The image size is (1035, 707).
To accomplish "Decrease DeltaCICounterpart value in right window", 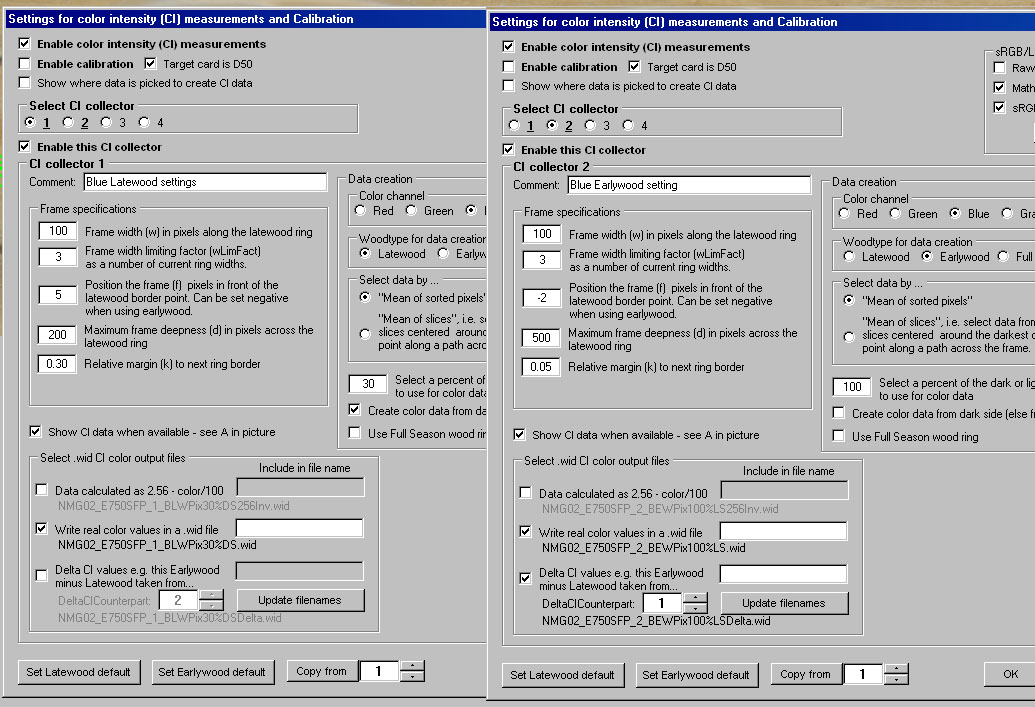I will click(695, 608).
